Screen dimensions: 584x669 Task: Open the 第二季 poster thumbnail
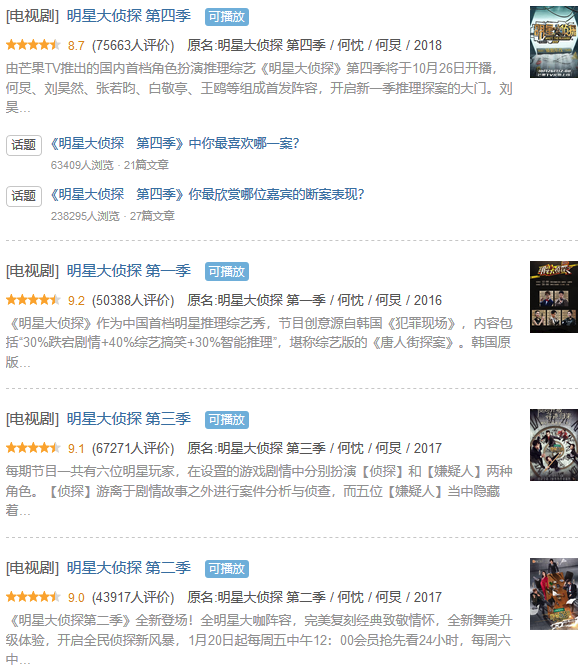[554, 594]
